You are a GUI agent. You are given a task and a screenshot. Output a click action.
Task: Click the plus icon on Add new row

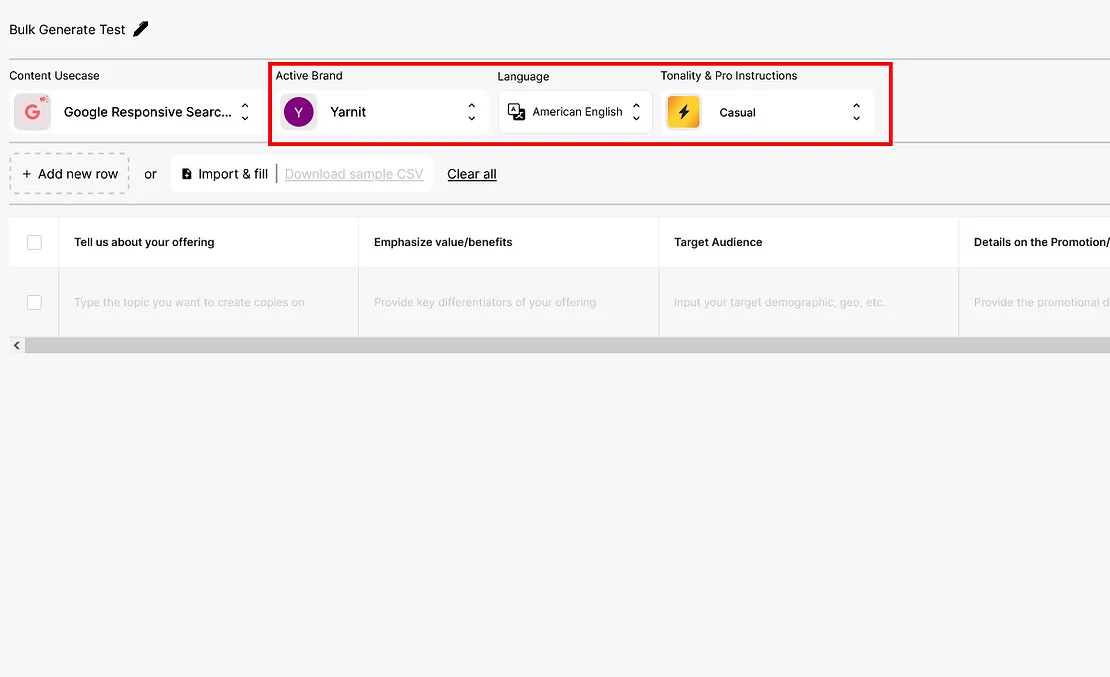click(x=27, y=173)
